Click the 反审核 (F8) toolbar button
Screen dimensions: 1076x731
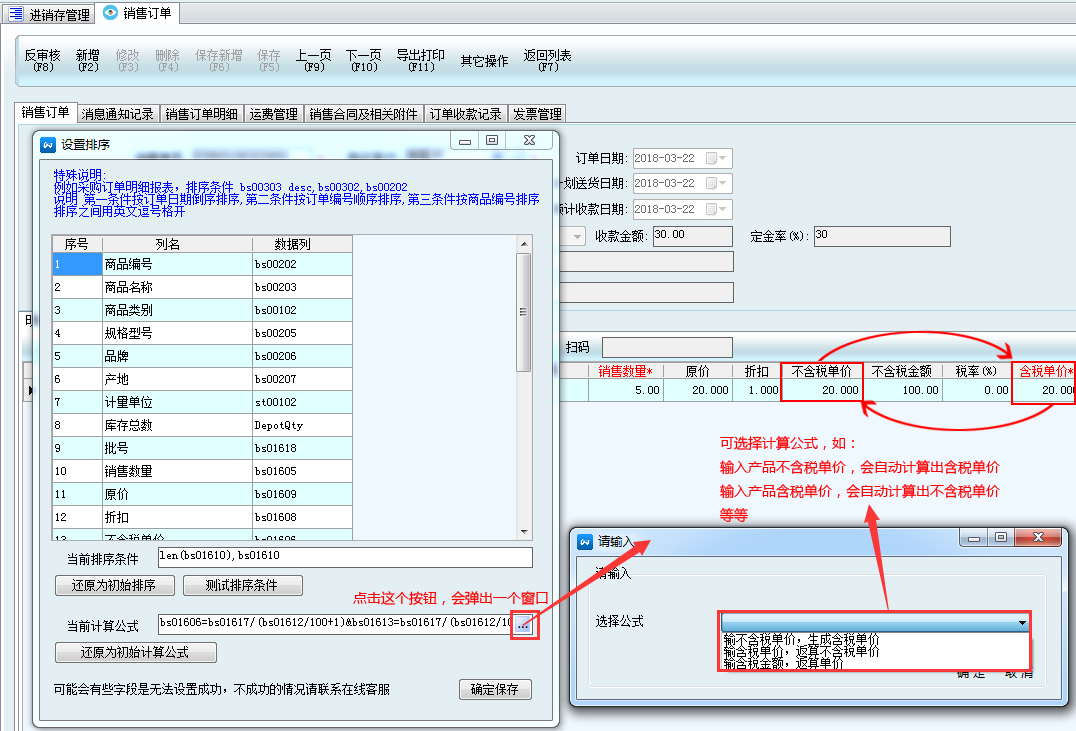click(42, 61)
